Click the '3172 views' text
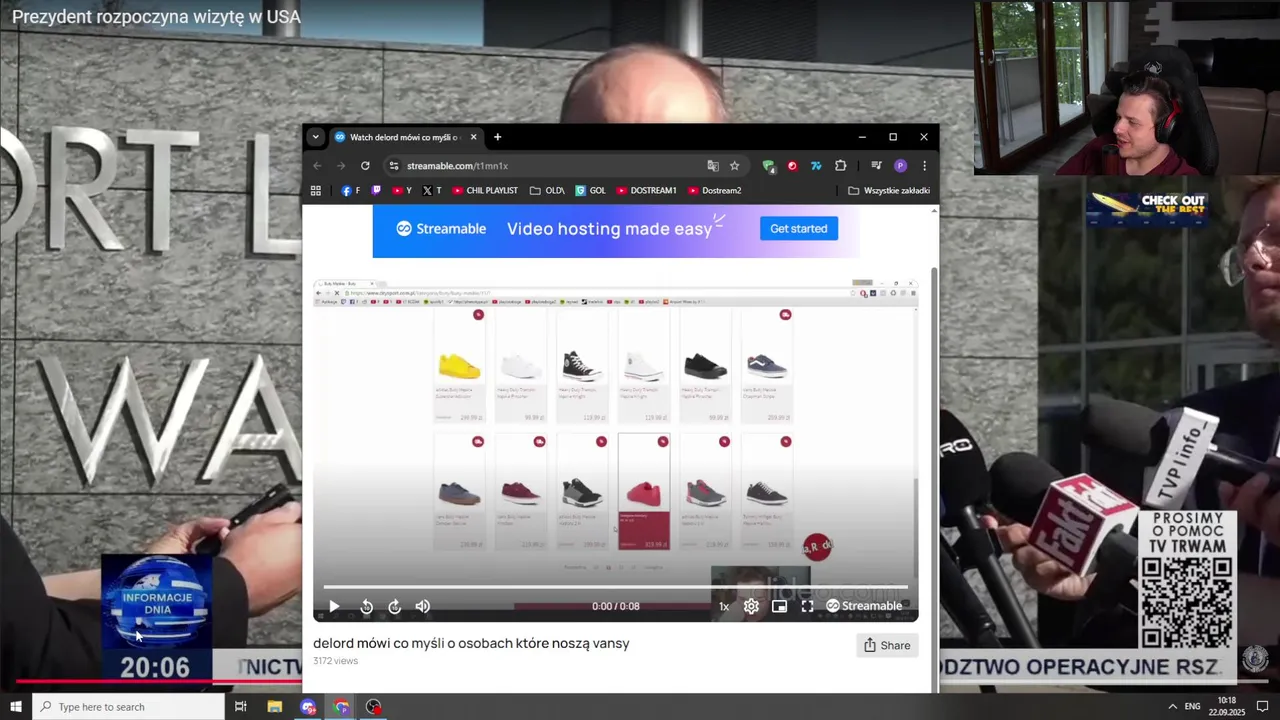Image resolution: width=1280 pixels, height=720 pixels. (x=335, y=661)
